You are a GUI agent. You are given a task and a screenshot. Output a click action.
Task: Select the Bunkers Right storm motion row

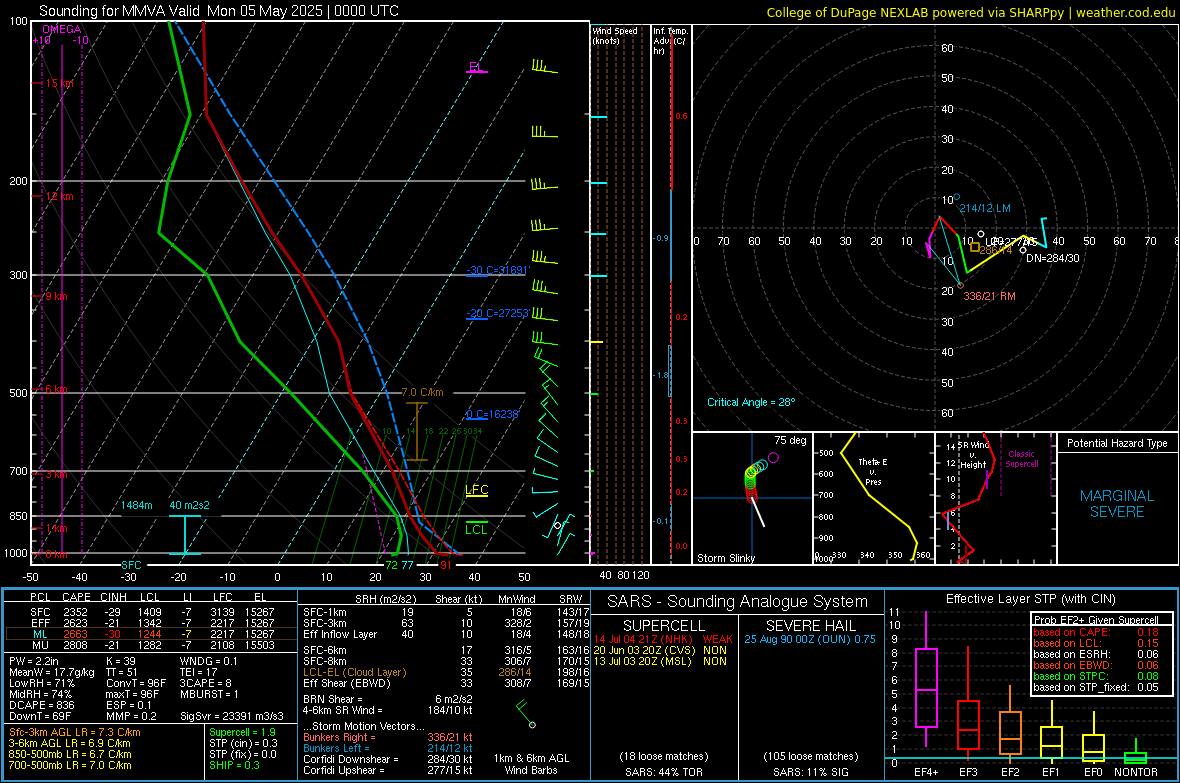pyautogui.click(x=388, y=737)
